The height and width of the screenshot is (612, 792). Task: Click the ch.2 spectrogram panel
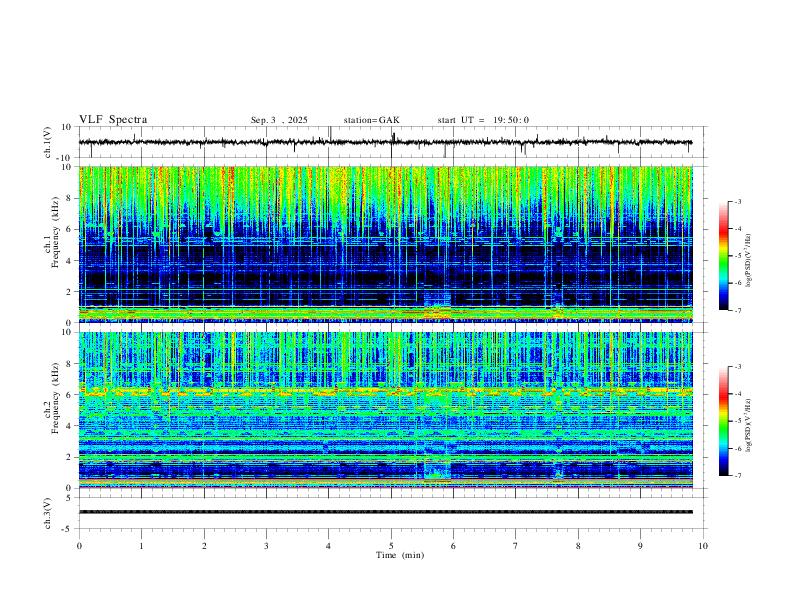(386, 410)
